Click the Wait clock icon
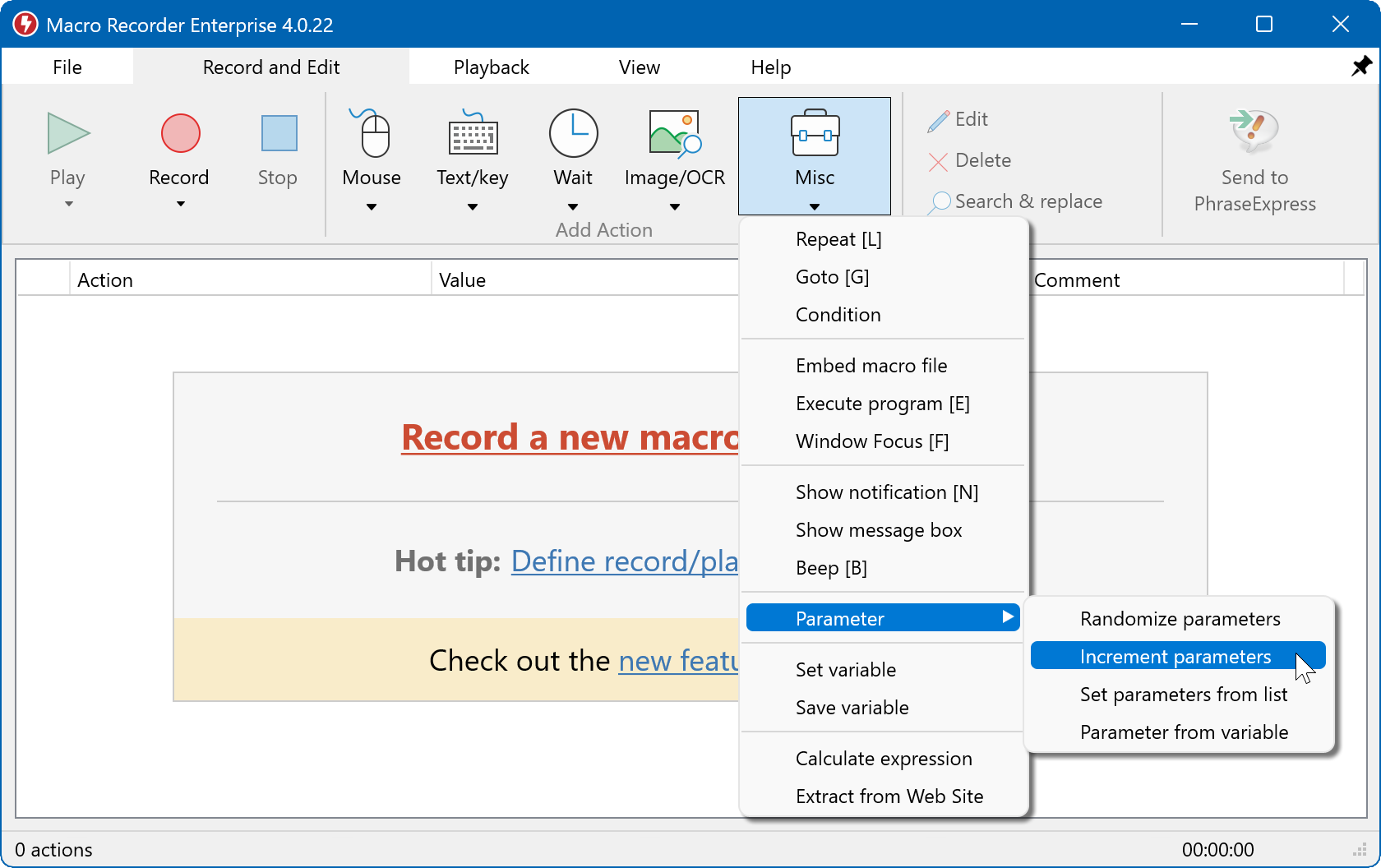 coord(573,133)
